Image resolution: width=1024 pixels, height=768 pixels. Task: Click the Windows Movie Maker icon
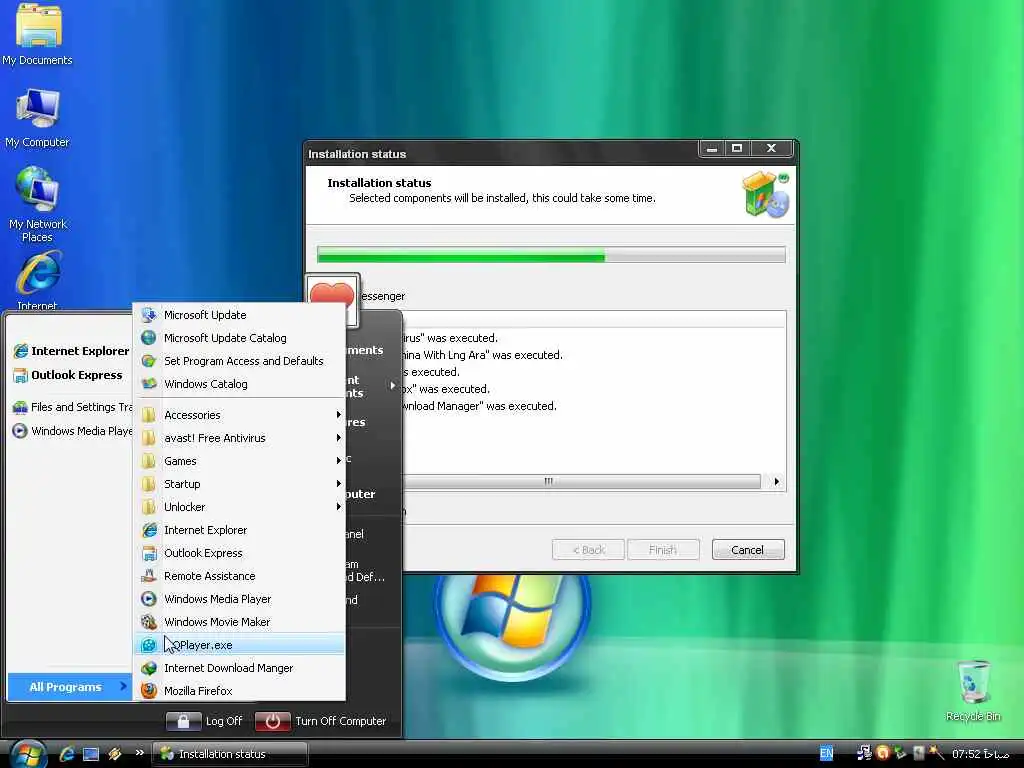click(x=149, y=622)
